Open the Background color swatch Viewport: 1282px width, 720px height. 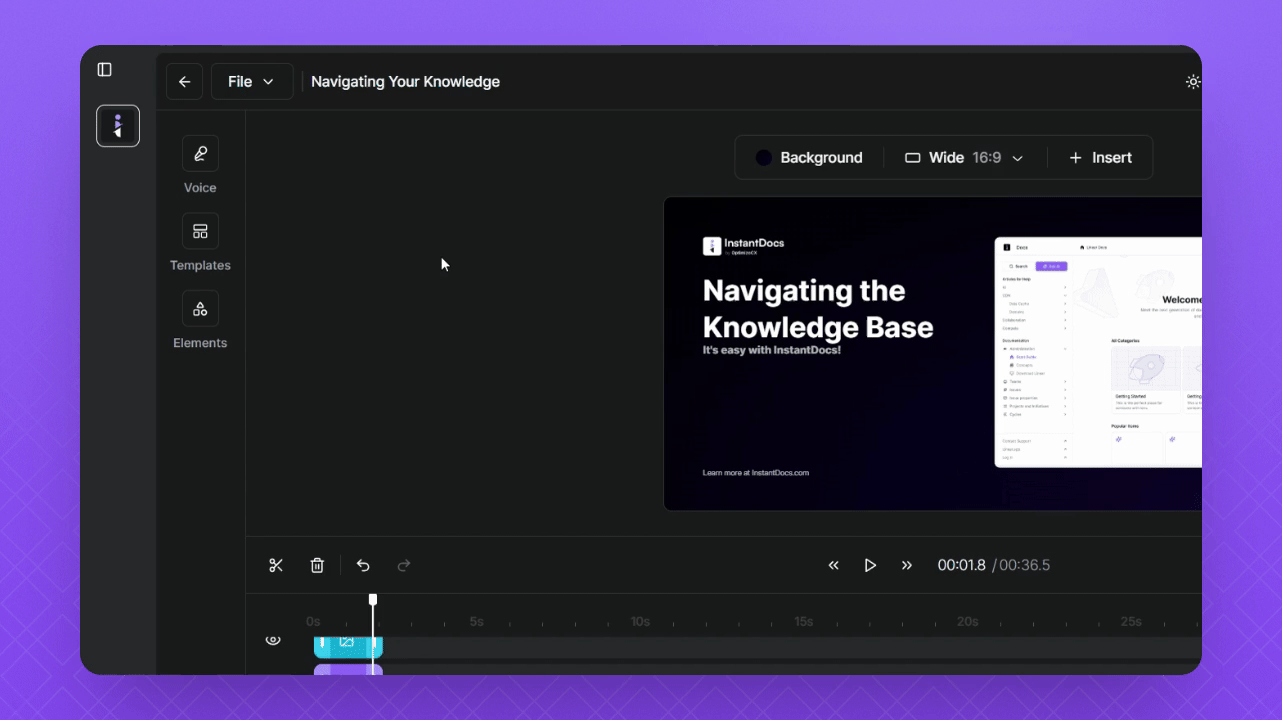click(764, 158)
